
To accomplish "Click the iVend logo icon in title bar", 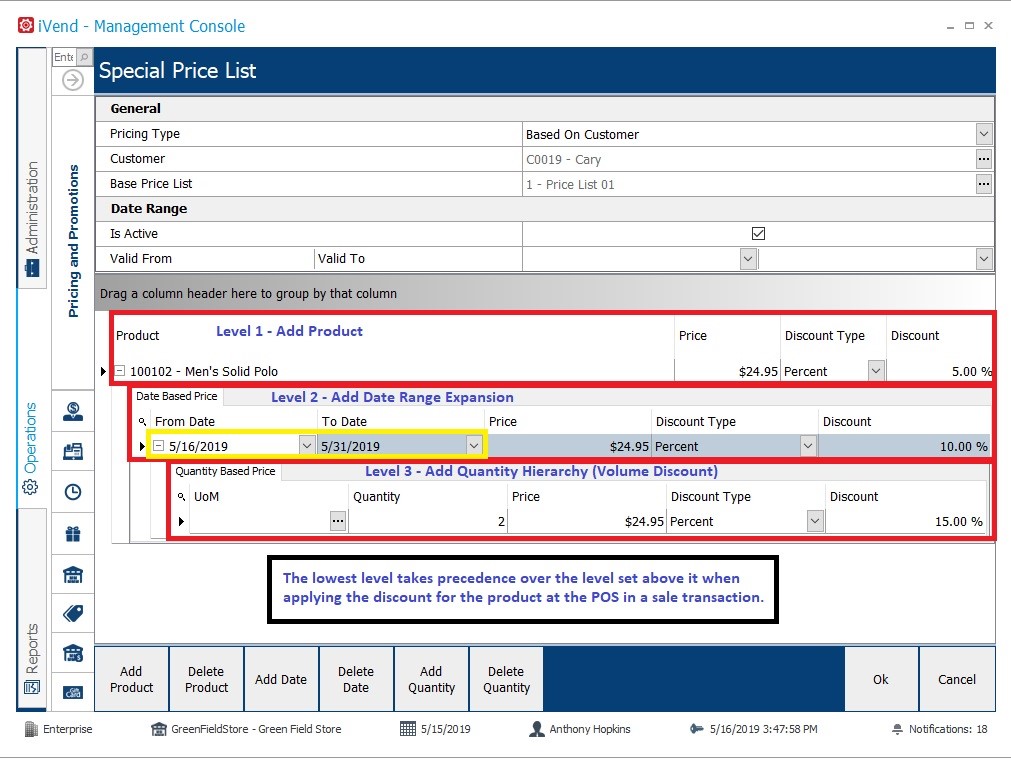I will pyautogui.click(x=26, y=25).
